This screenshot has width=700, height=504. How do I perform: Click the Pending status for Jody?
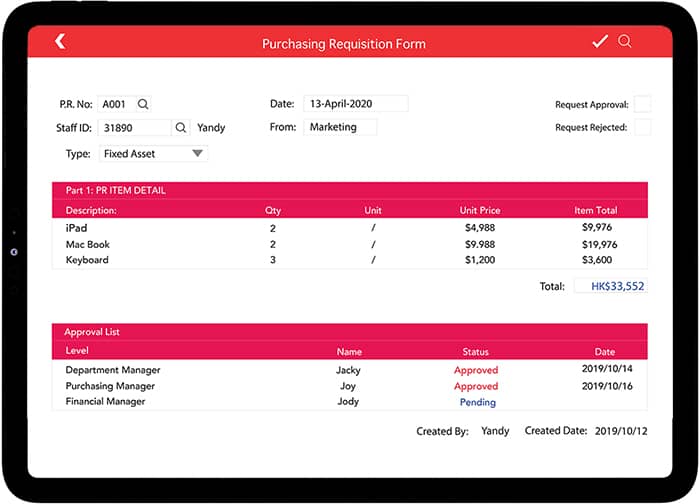478,402
